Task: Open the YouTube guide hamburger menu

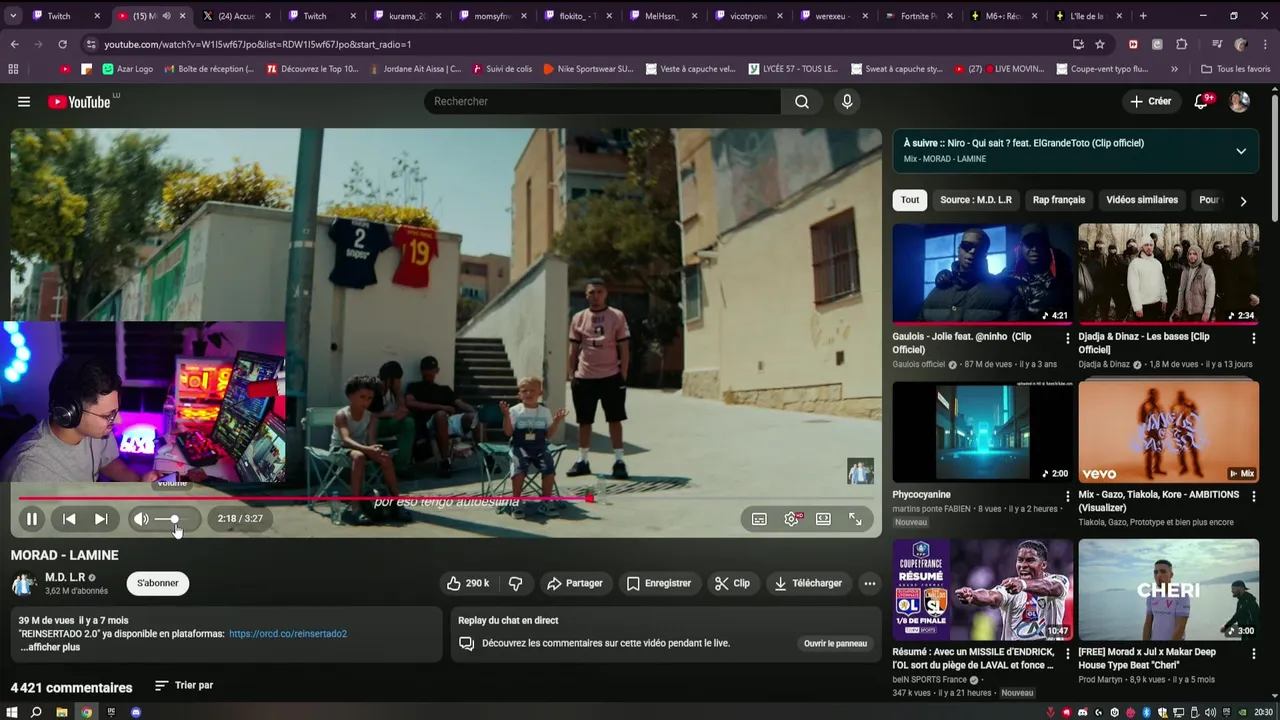Action: (24, 102)
